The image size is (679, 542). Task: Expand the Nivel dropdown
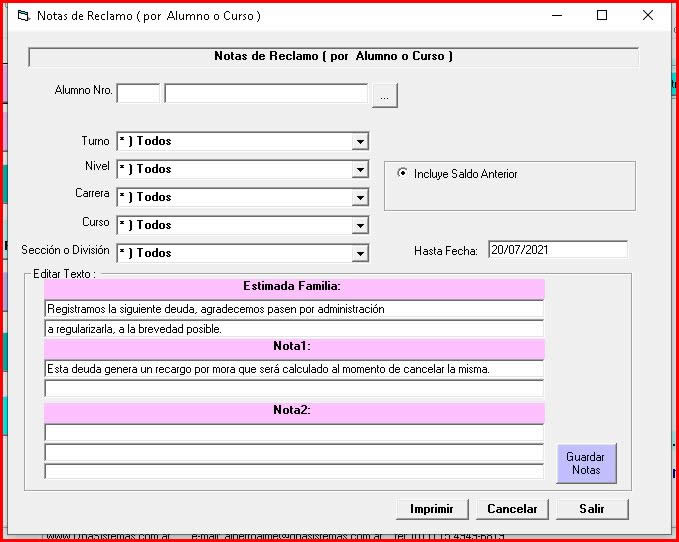[x=360, y=170]
